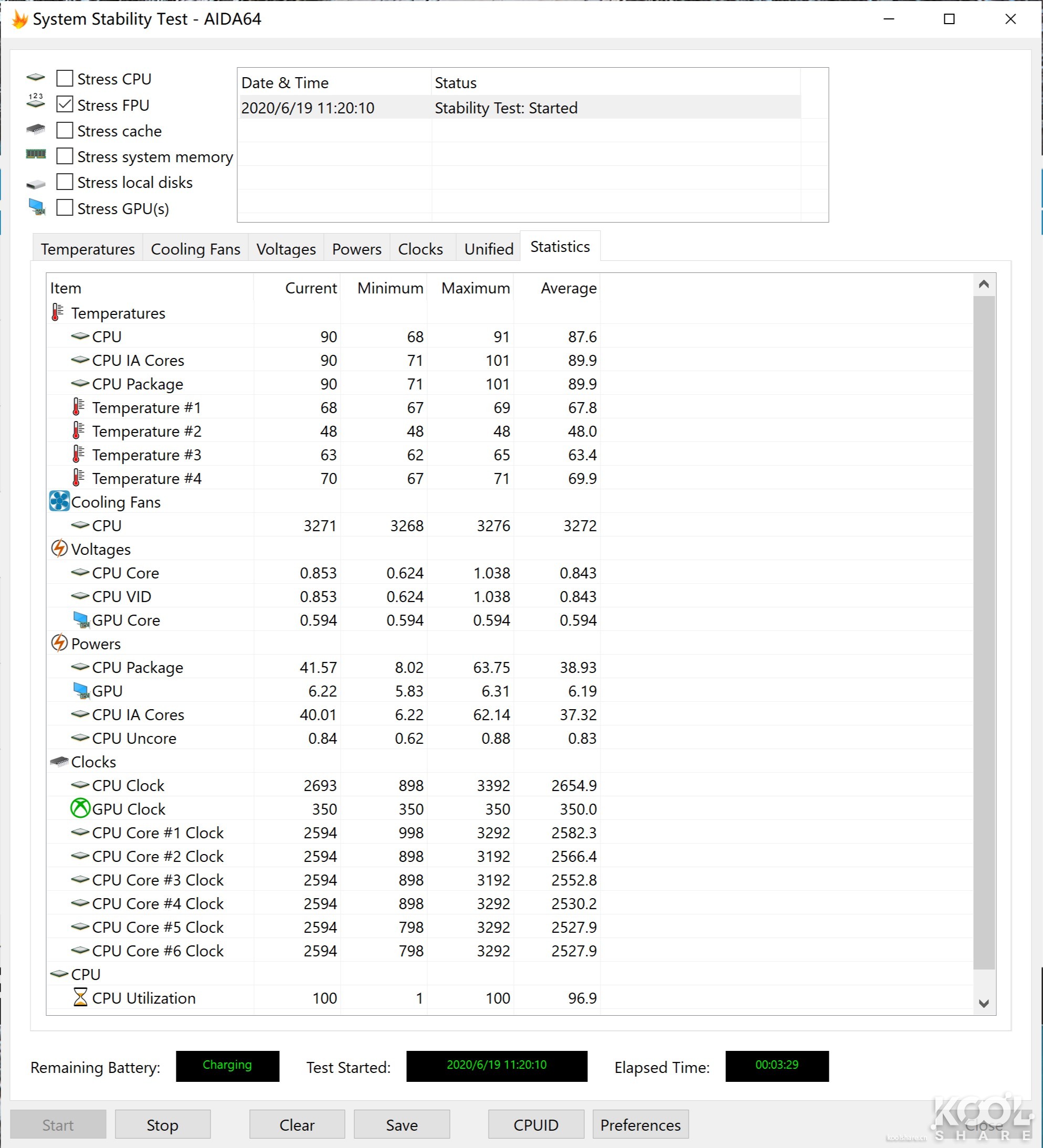Open the Preferences dialog
Image resolution: width=1043 pixels, height=1148 pixels.
pyautogui.click(x=640, y=1125)
